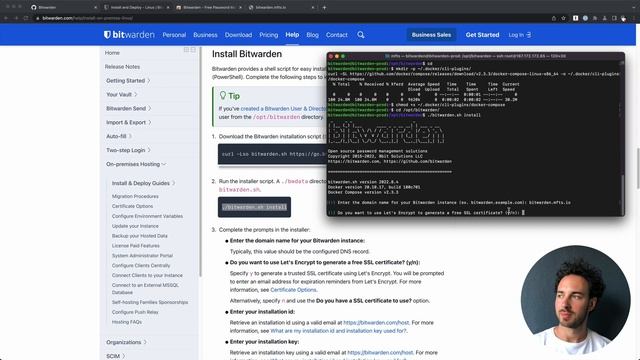
Task: Click Business Sales button
Action: (431, 35)
